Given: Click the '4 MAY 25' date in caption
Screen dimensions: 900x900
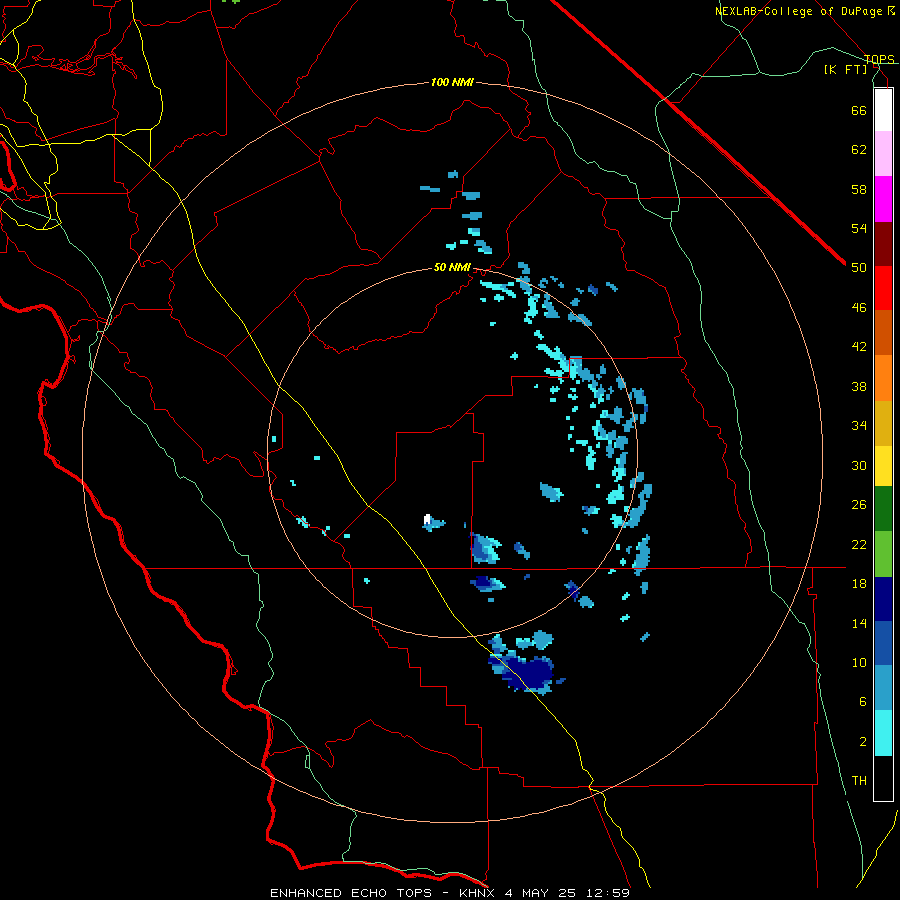Looking at the screenshot, I should [x=542, y=893].
